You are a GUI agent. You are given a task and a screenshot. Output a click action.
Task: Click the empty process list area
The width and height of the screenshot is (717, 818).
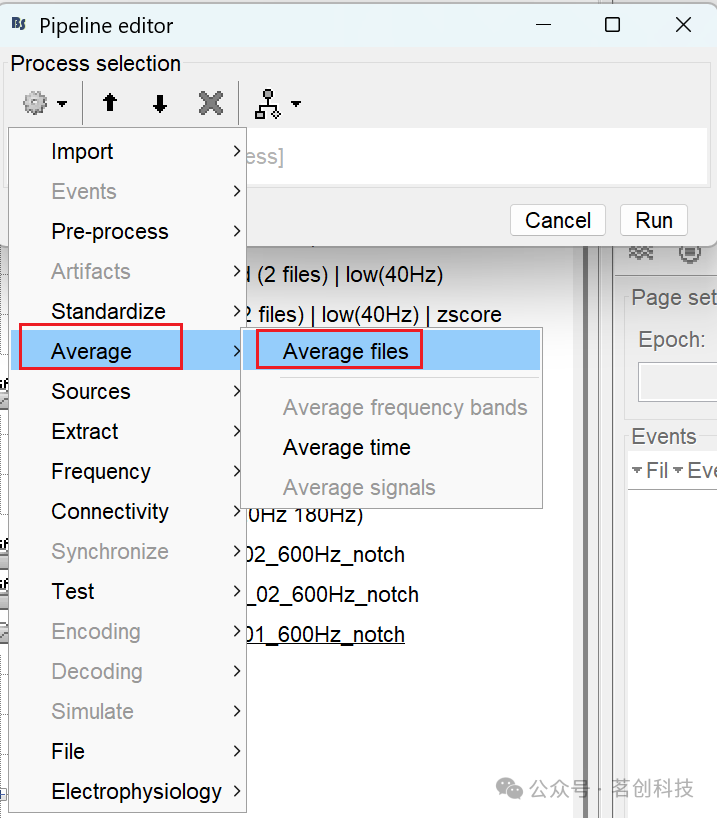click(x=476, y=155)
